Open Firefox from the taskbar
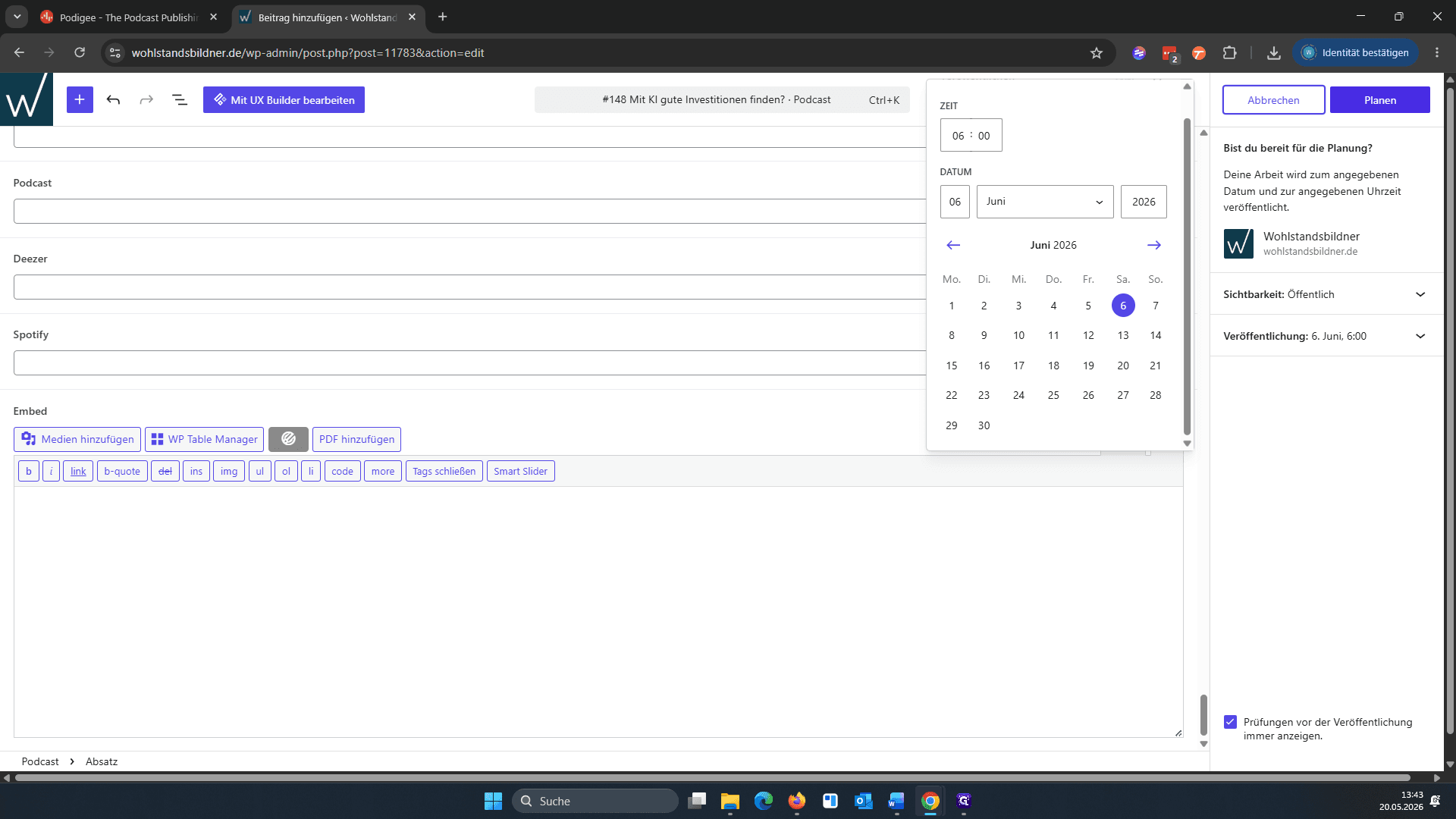 click(x=797, y=801)
